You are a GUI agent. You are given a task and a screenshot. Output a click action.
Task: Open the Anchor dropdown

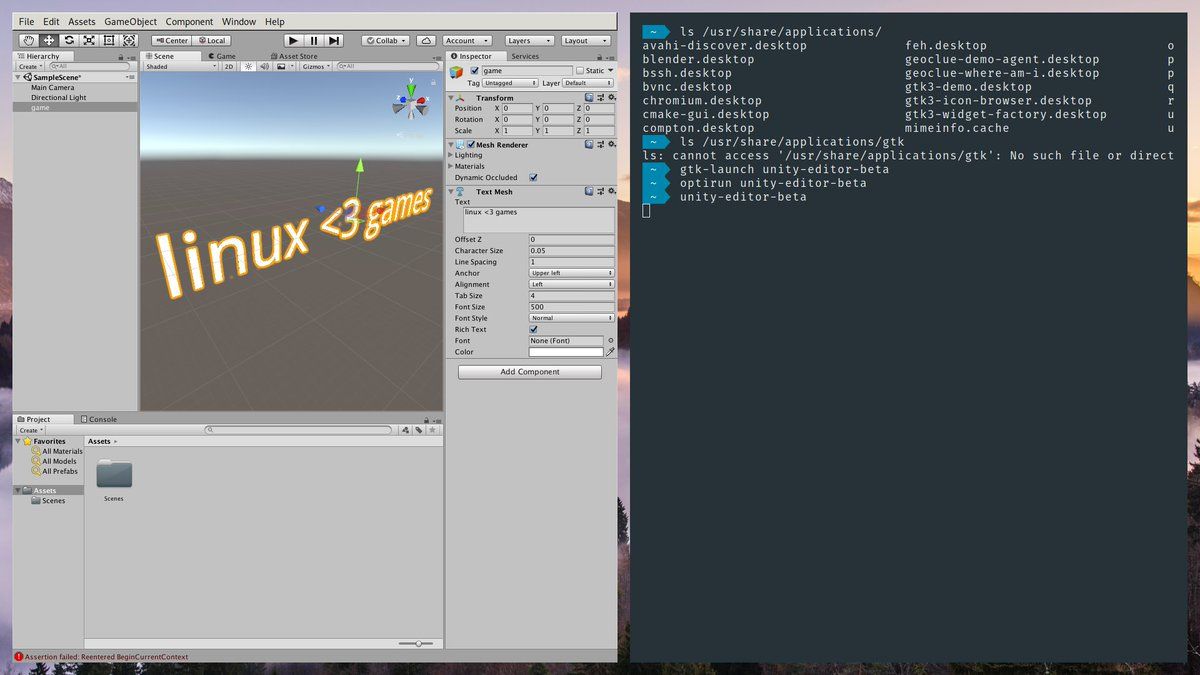click(x=571, y=273)
